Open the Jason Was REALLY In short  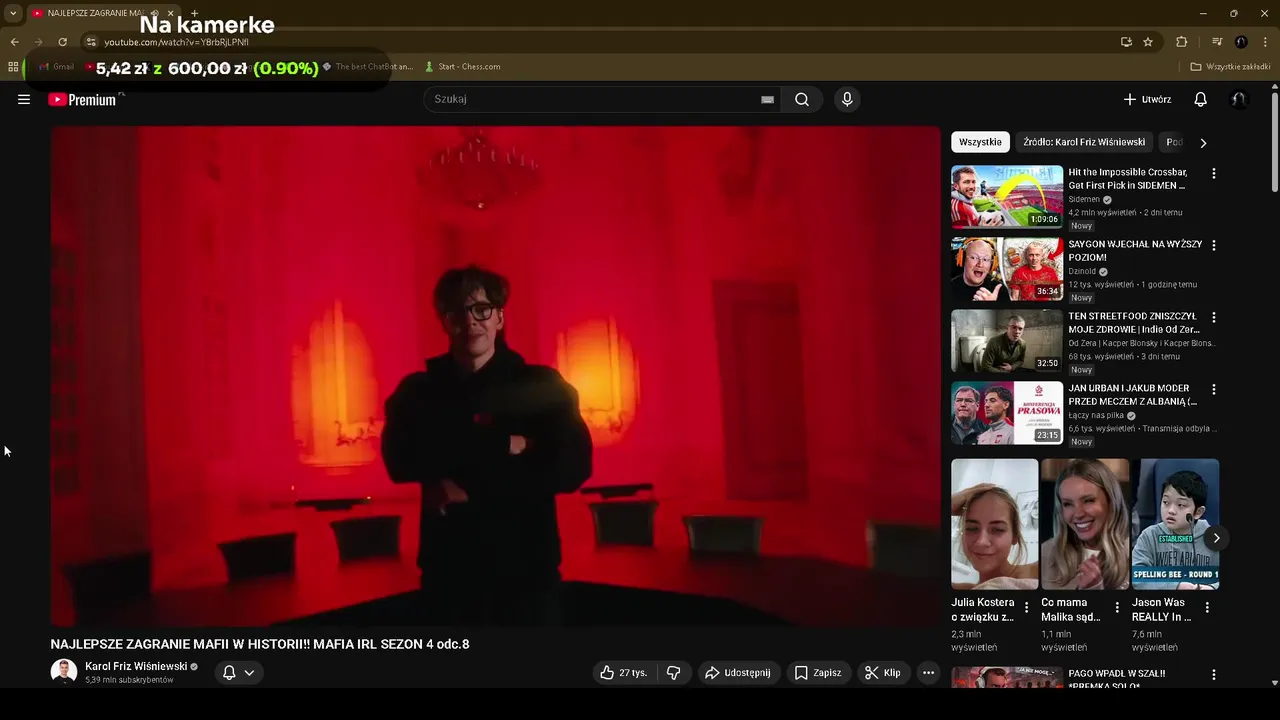coord(1175,524)
